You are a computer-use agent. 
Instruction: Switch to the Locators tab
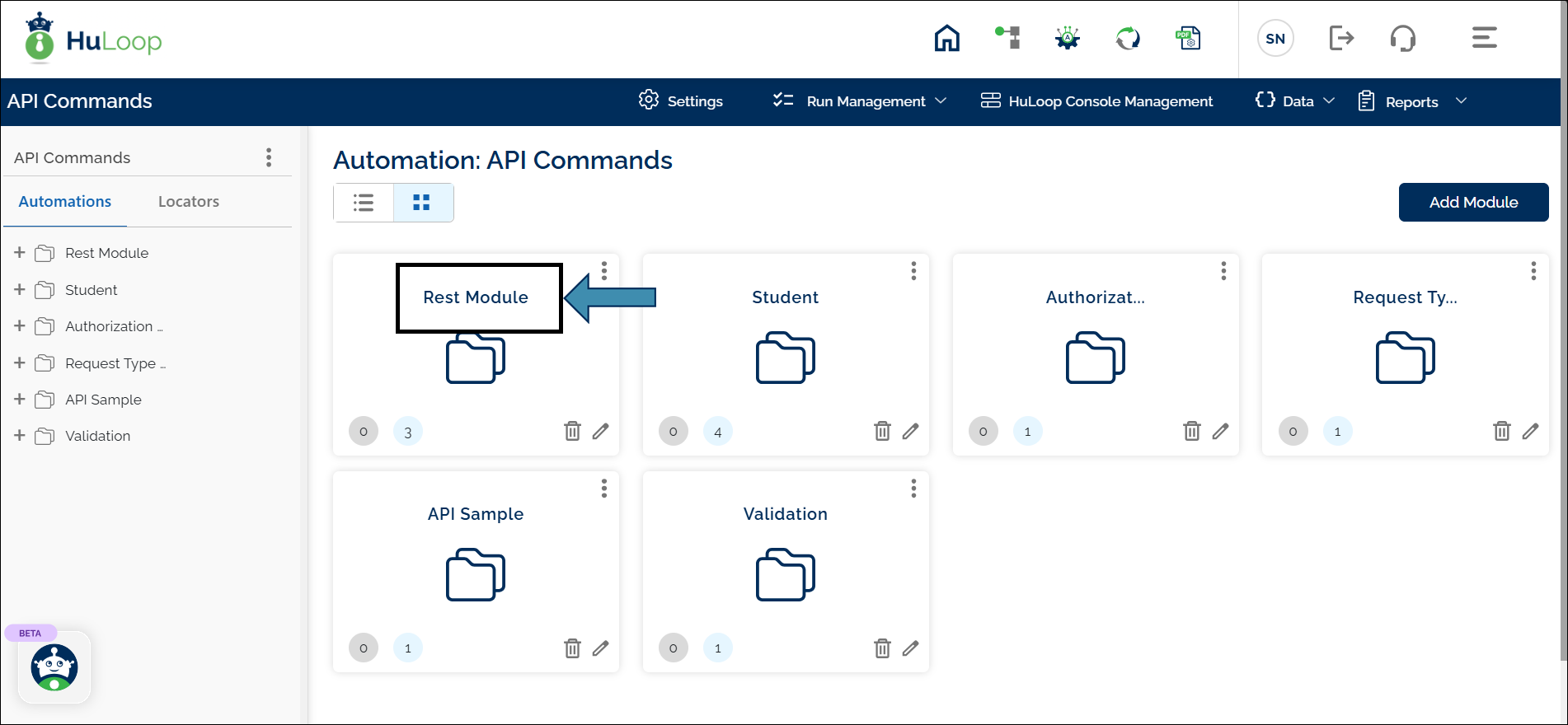click(x=189, y=202)
